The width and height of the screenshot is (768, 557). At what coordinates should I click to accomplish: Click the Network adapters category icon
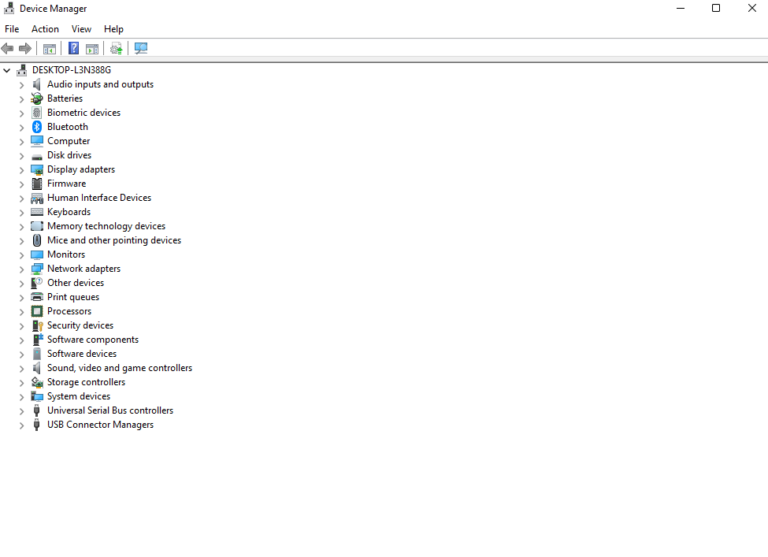pos(37,269)
